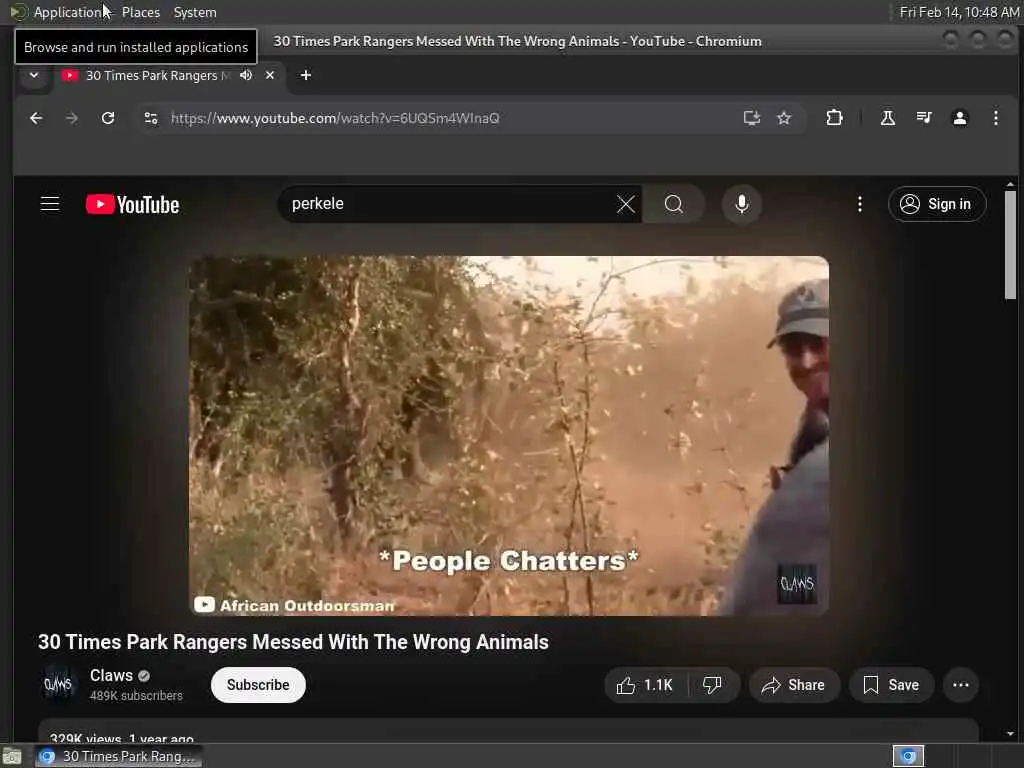Go to the YouTube home logo
The width and height of the screenshot is (1024, 768).
point(133,204)
